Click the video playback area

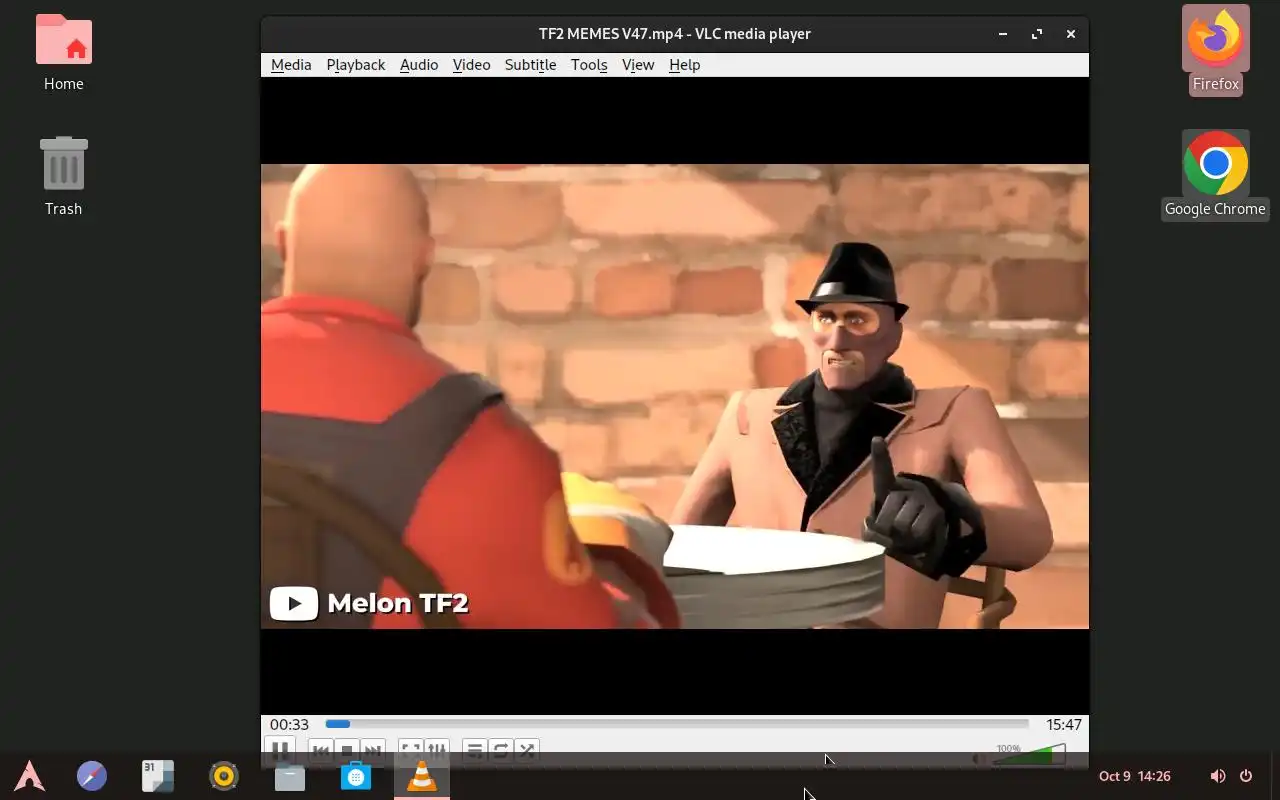(x=675, y=396)
